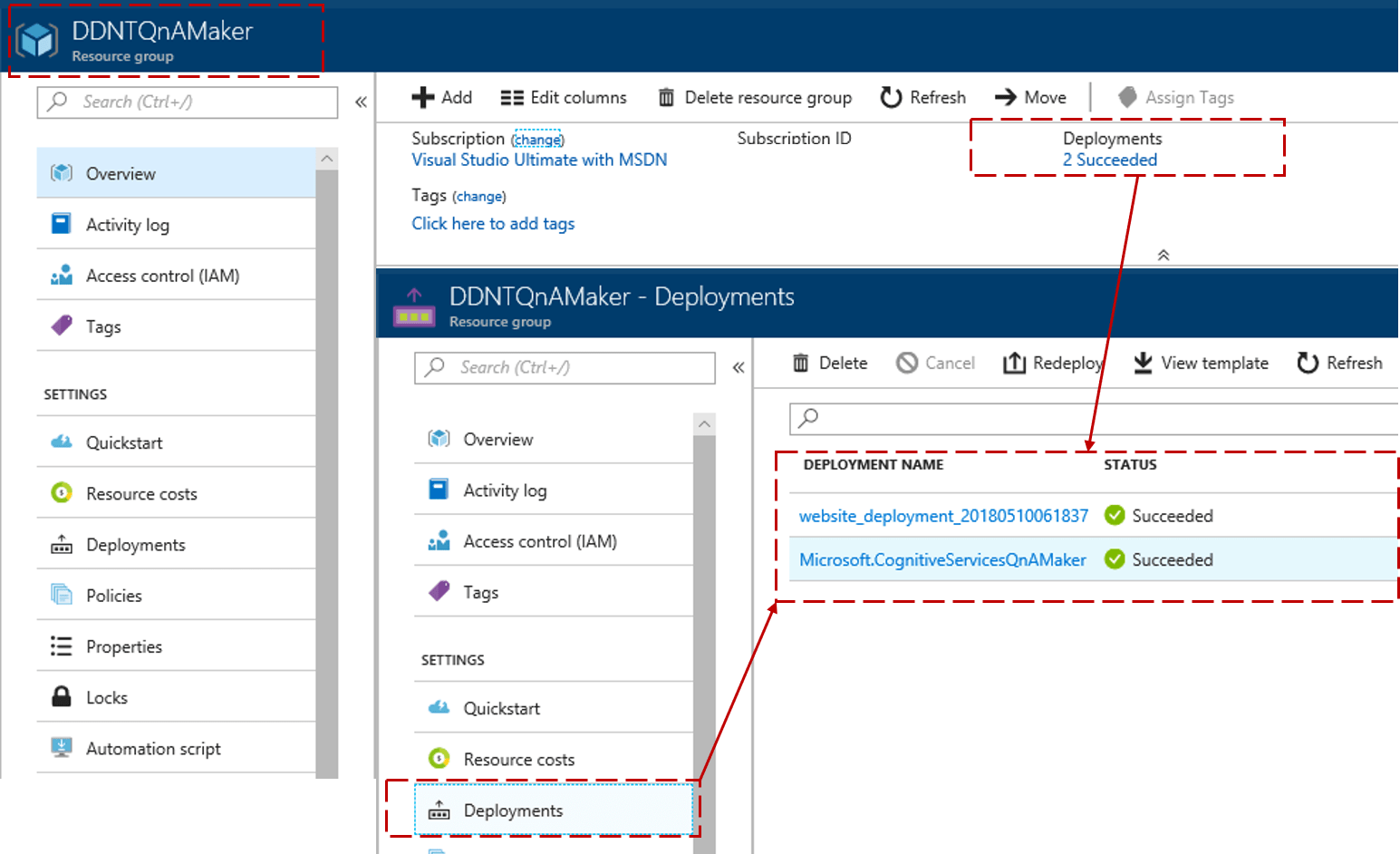The width and height of the screenshot is (1400, 854).
Task: Click the 2 Succeeded deployments link
Action: tap(1111, 160)
